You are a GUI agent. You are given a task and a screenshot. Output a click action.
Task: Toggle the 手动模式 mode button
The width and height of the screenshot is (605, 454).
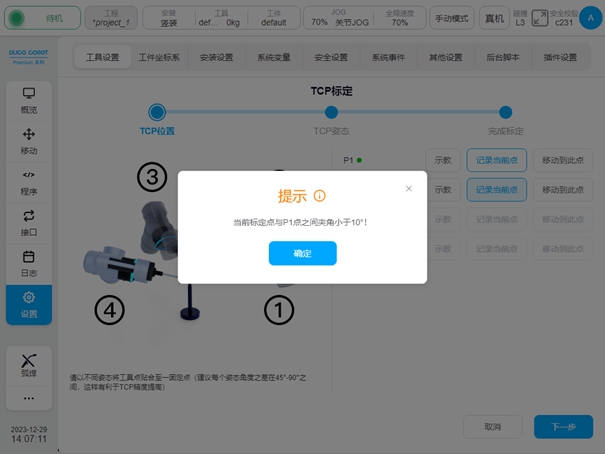(452, 18)
